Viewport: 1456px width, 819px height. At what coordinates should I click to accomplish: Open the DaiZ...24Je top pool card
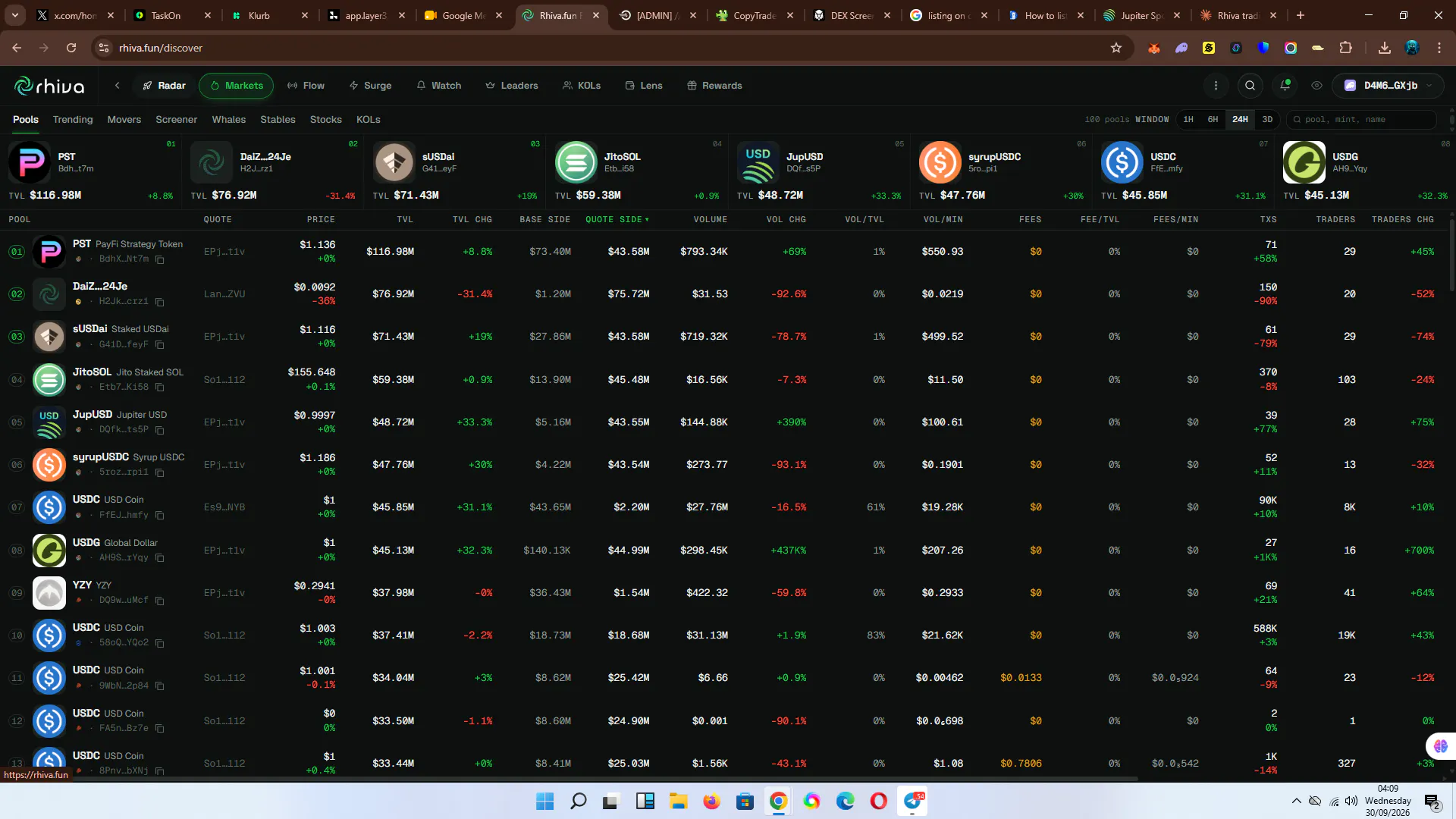[273, 171]
